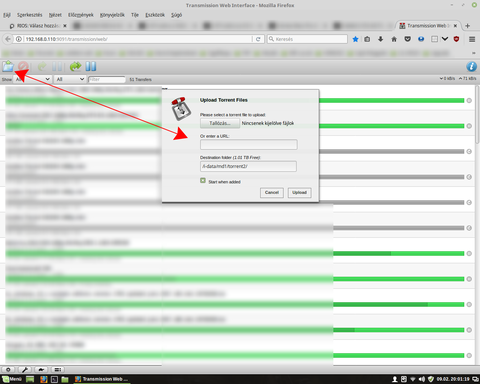Open the tracker filter dropdown set to All
This screenshot has width=480, height=384.
click(70, 79)
